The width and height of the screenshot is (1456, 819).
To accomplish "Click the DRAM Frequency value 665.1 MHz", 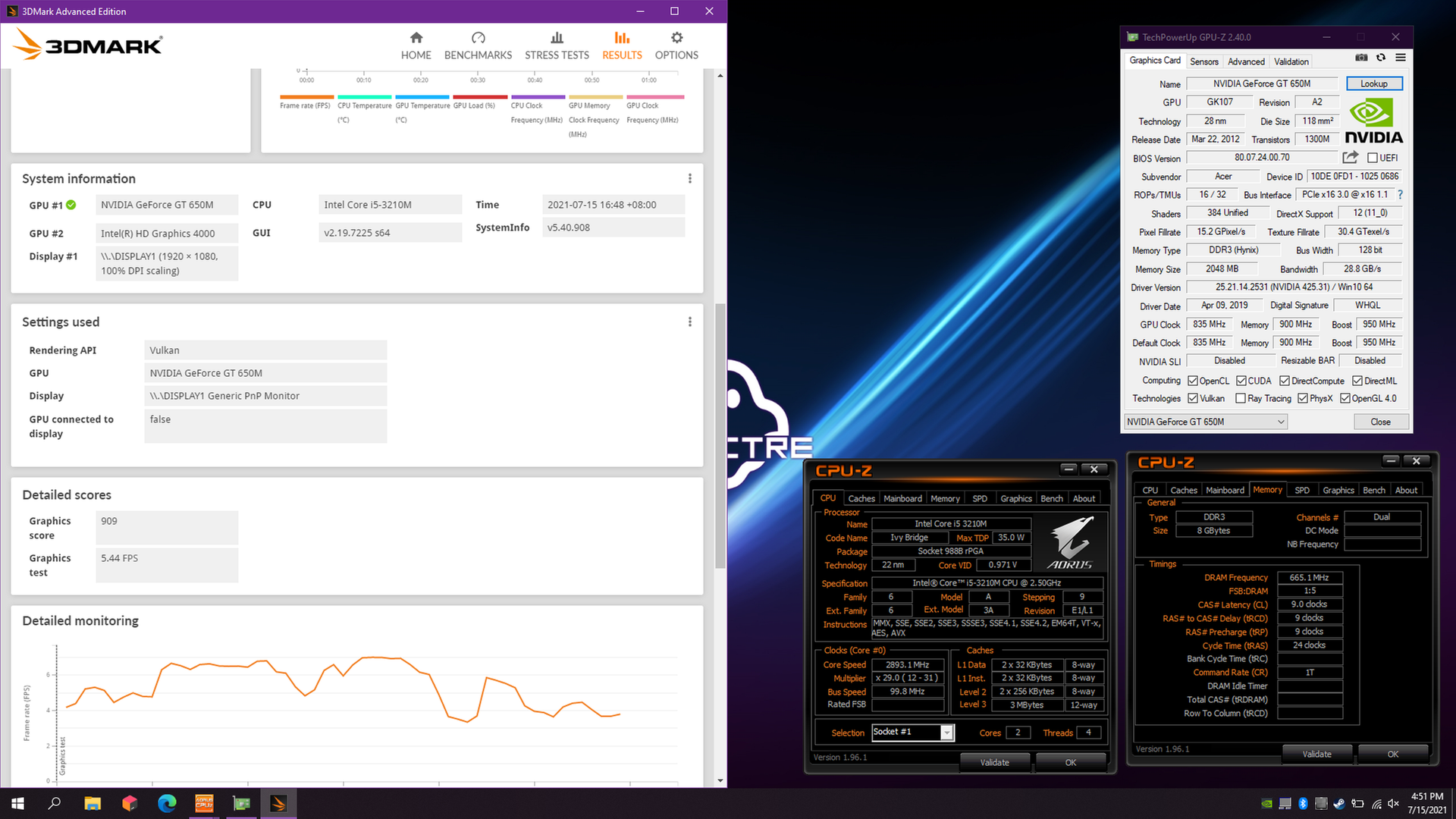I will 1310,577.
